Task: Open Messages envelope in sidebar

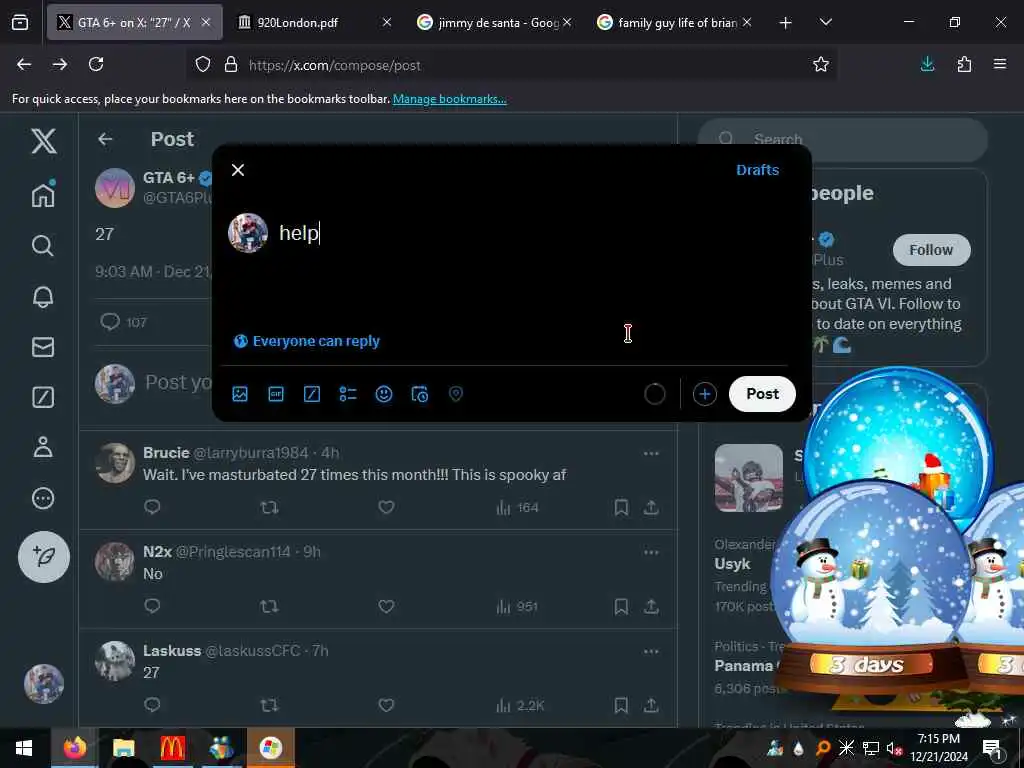Action: click(x=43, y=347)
